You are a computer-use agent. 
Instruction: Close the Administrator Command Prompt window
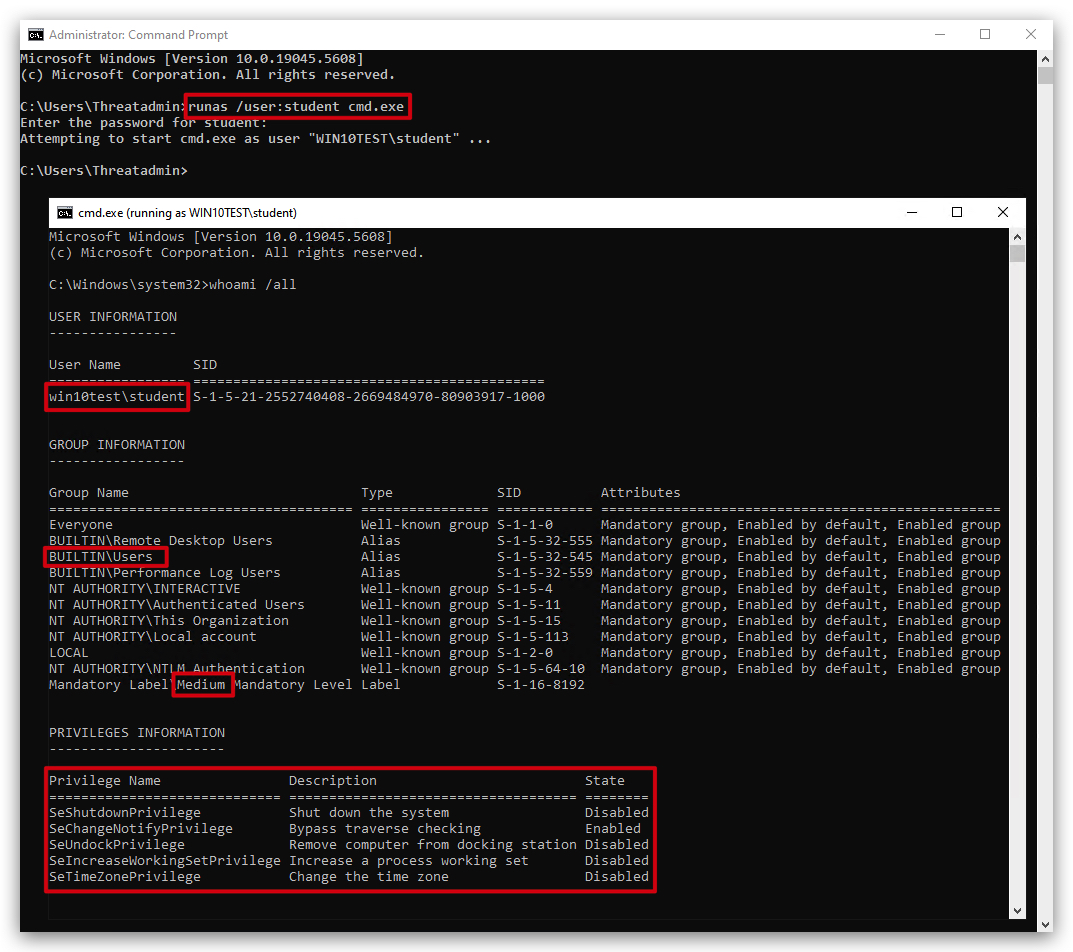[x=1031, y=34]
